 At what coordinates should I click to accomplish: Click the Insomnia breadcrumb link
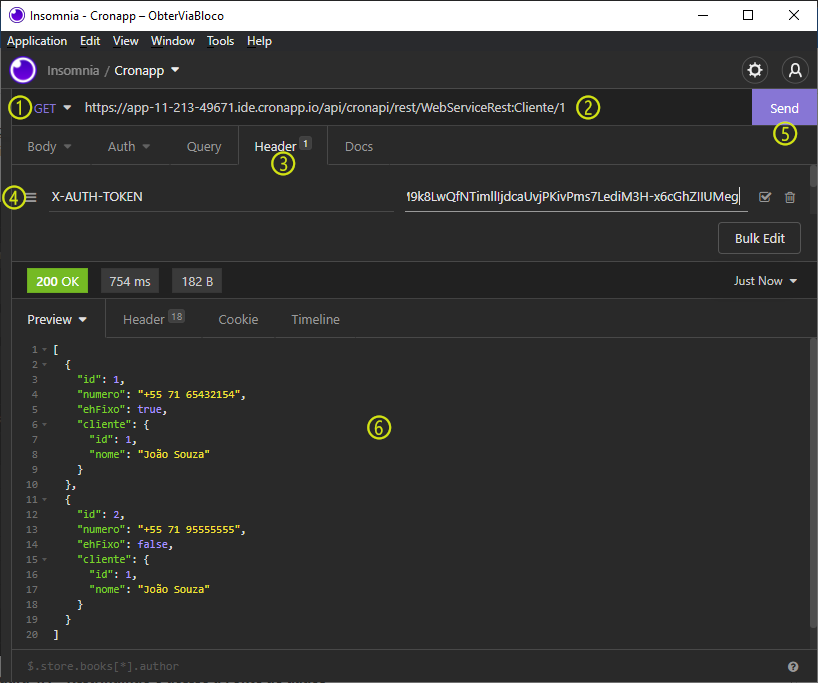point(73,70)
